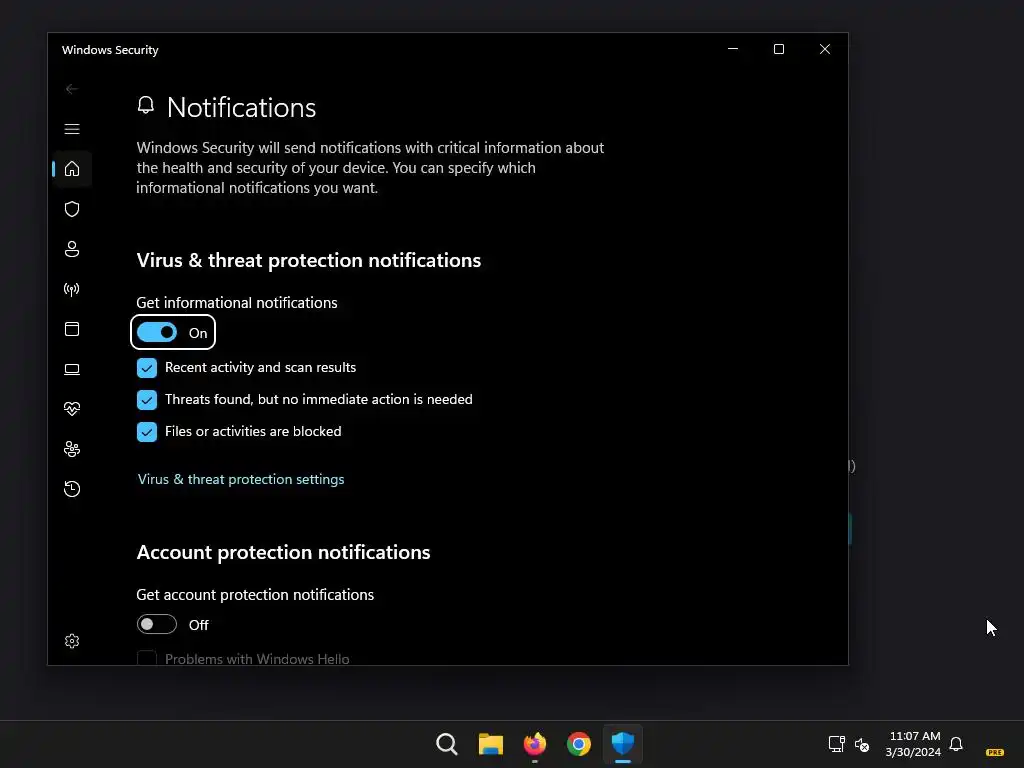The image size is (1024, 768).
Task: Go back with the back arrow
Action: (72, 89)
